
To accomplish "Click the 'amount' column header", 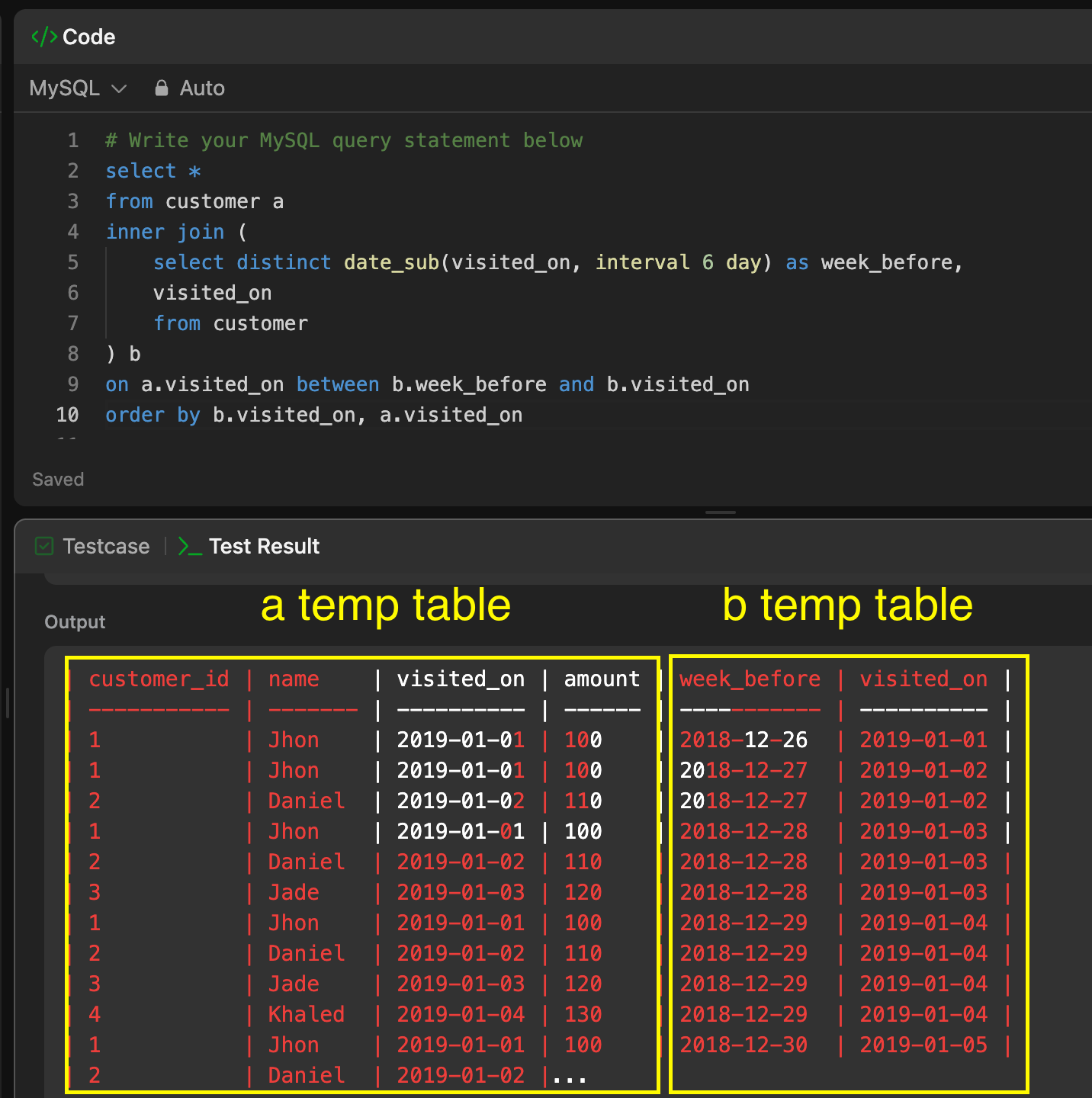I will tap(602, 679).
